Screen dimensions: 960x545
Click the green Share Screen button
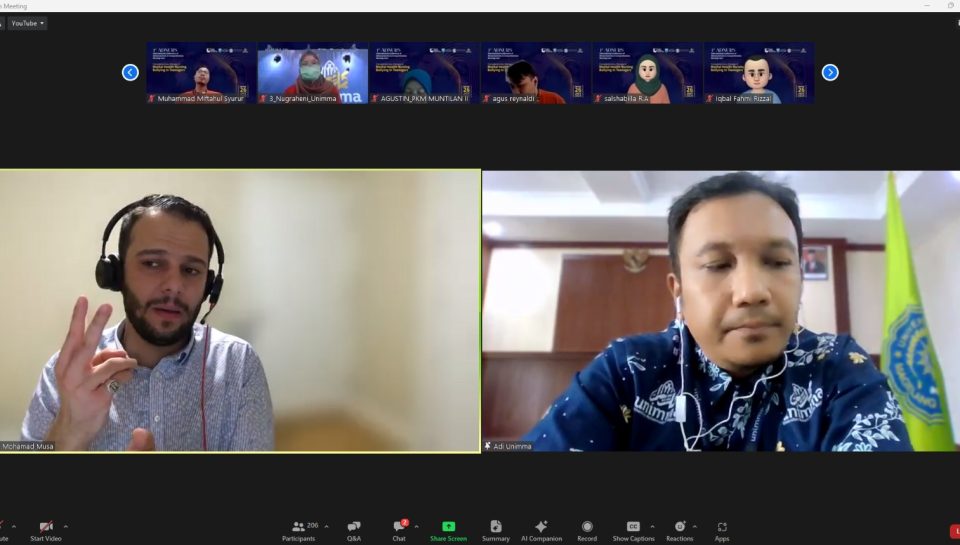coord(448,530)
